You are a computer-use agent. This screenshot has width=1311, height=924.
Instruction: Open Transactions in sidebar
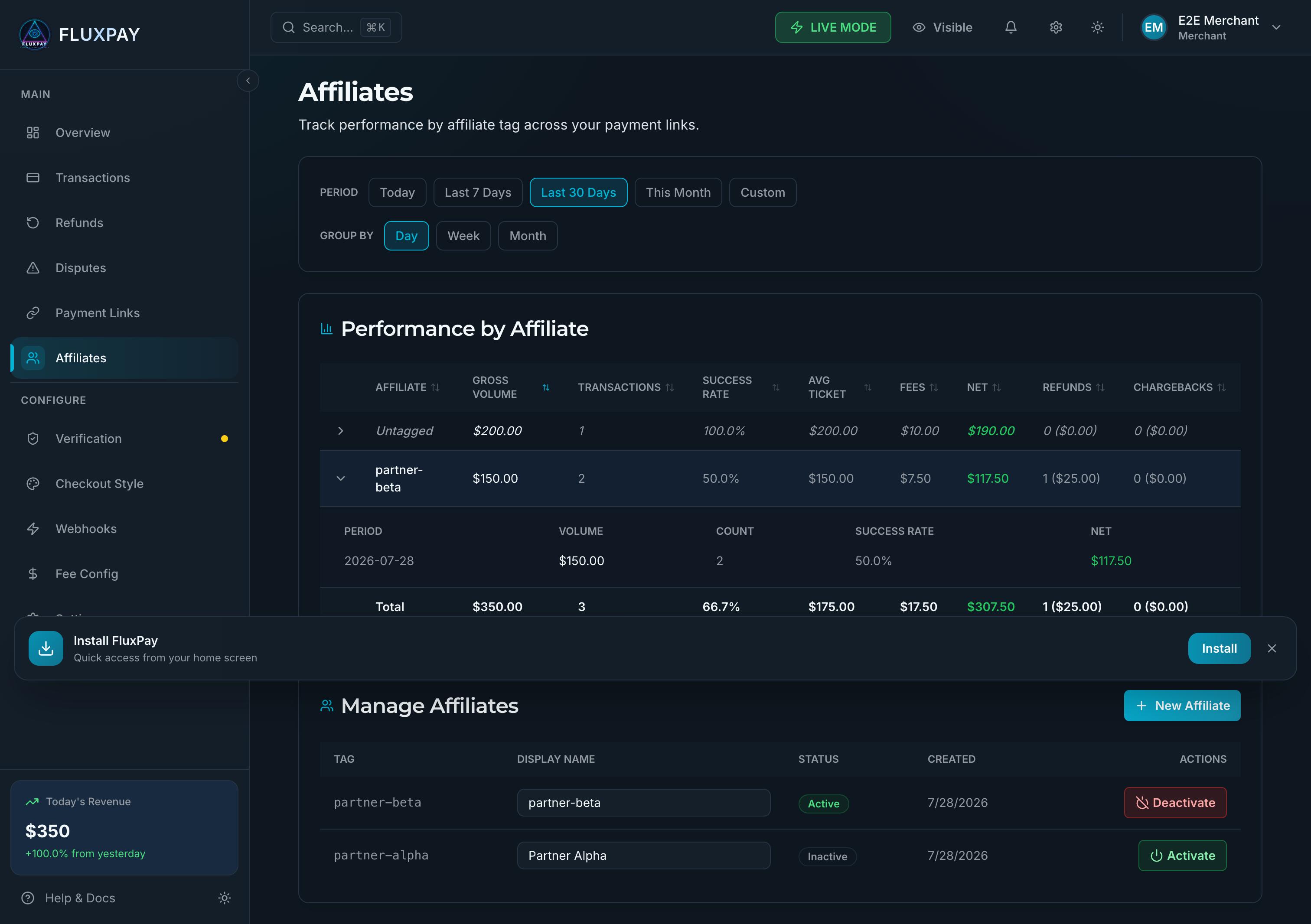124,178
